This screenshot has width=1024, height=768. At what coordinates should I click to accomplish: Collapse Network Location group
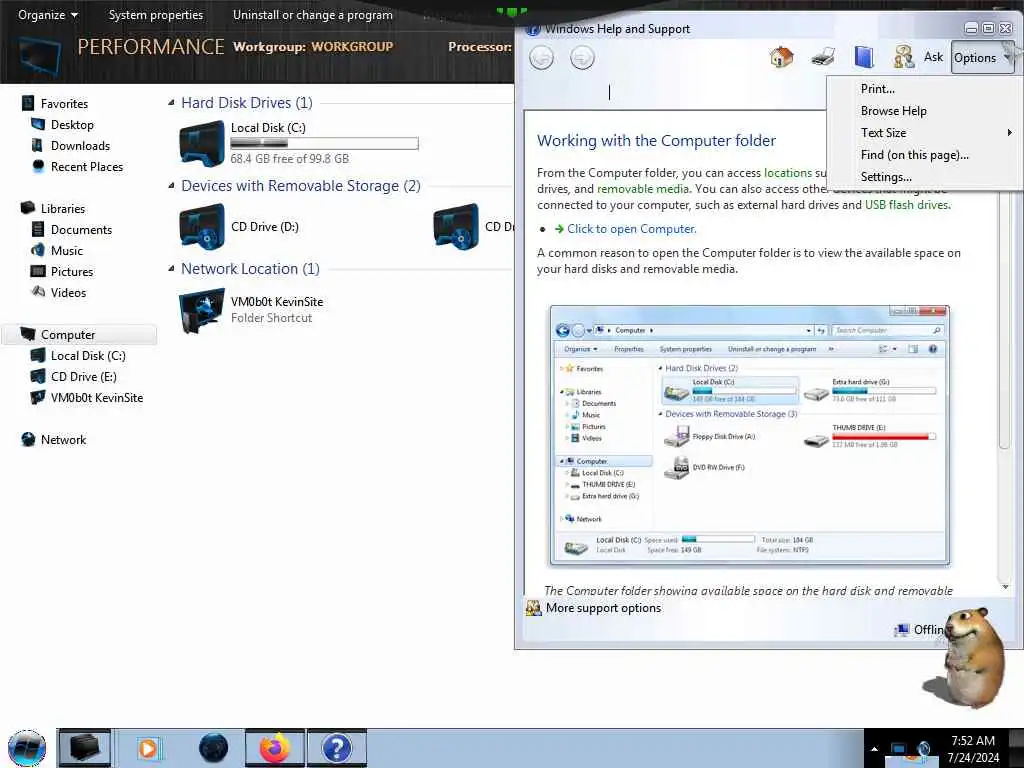coord(171,268)
